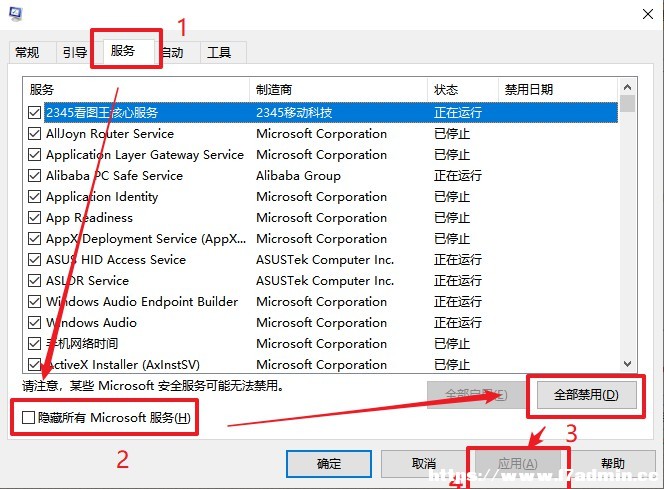Click the 全部禁用(D) button
This screenshot has height=489, width=664.
coord(586,395)
